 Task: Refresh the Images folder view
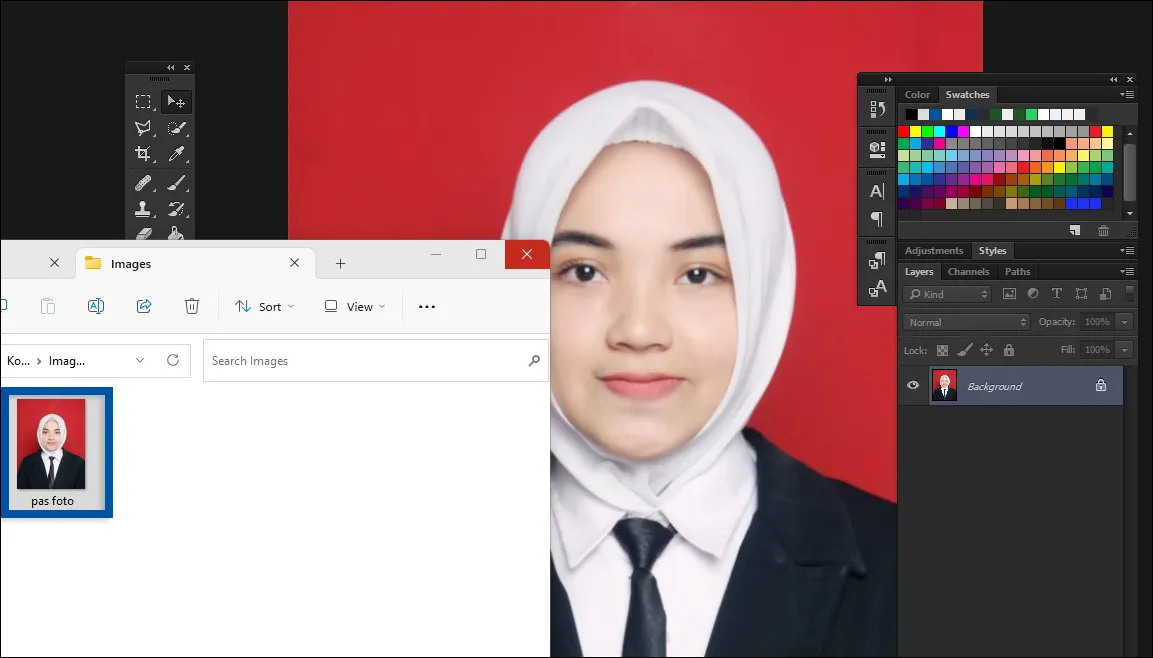(172, 360)
